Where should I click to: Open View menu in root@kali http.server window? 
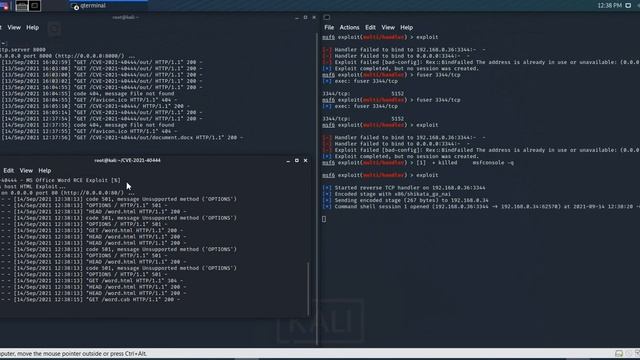click(14, 28)
